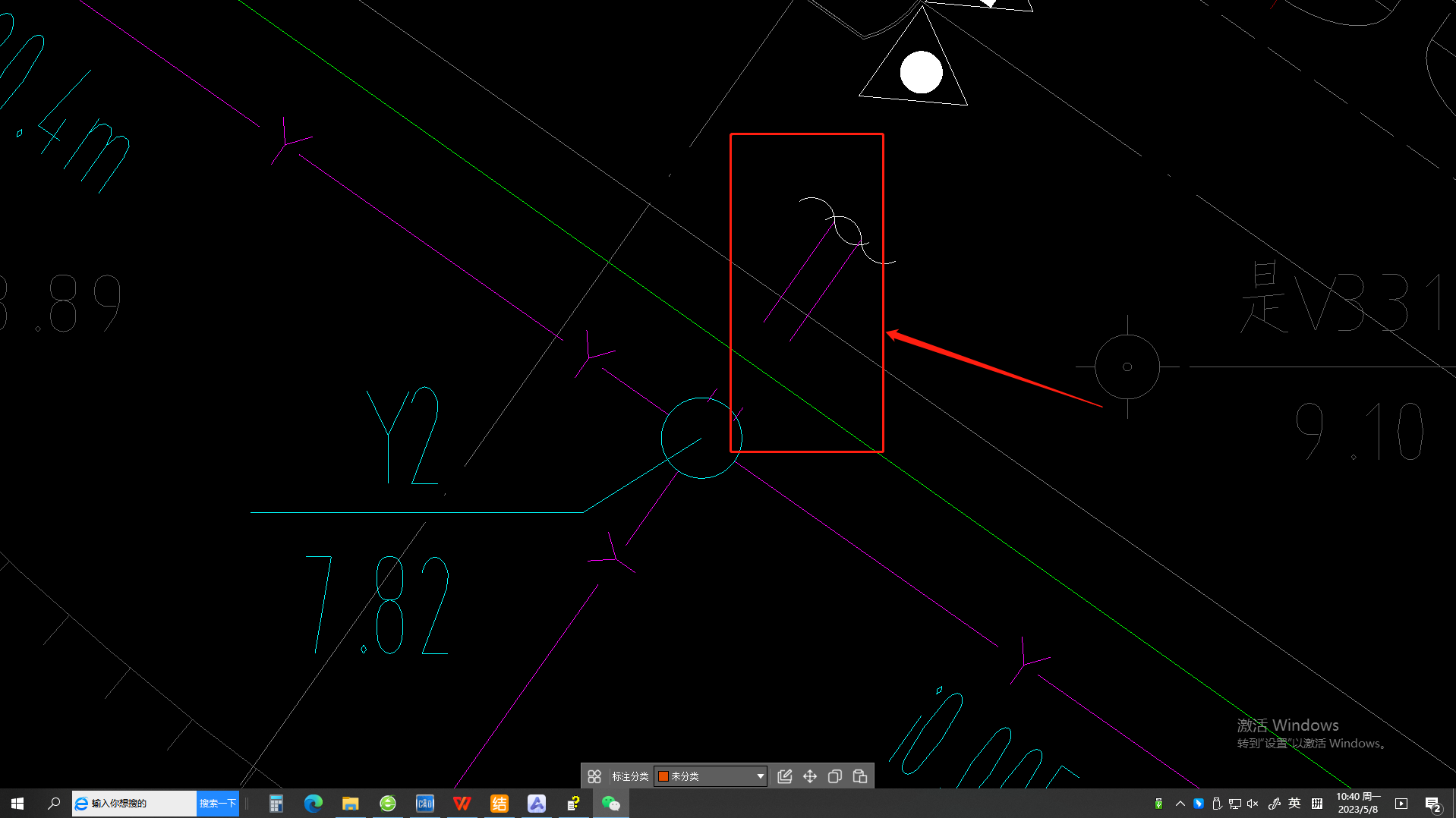Image resolution: width=1456 pixels, height=818 pixels.
Task: Open the green 360 browser taskbar icon
Action: pyautogui.click(x=388, y=803)
